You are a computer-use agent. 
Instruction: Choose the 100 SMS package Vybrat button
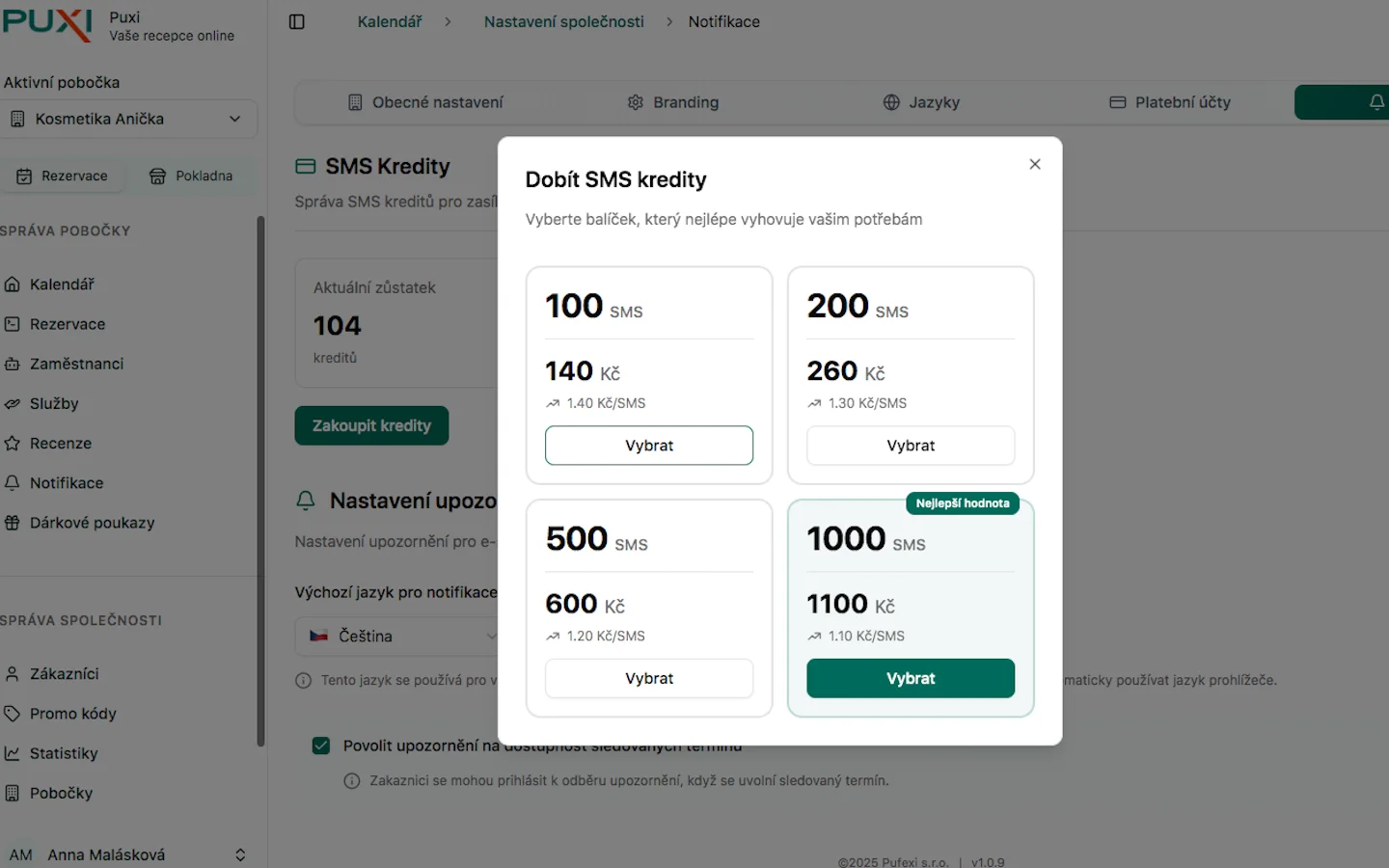click(x=649, y=446)
